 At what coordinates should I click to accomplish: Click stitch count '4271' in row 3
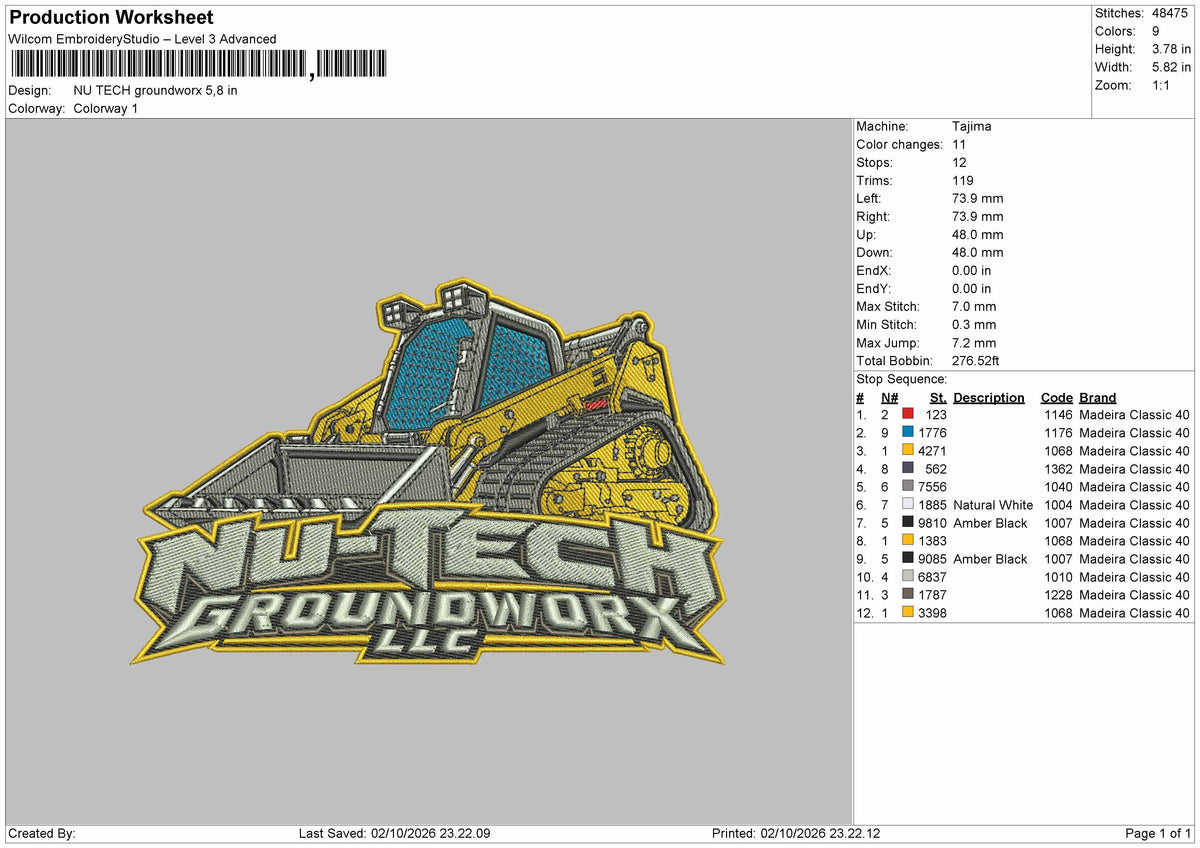(932, 450)
